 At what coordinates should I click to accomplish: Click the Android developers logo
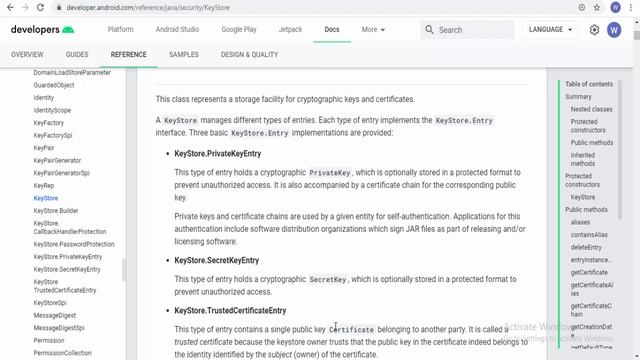tap(42, 29)
